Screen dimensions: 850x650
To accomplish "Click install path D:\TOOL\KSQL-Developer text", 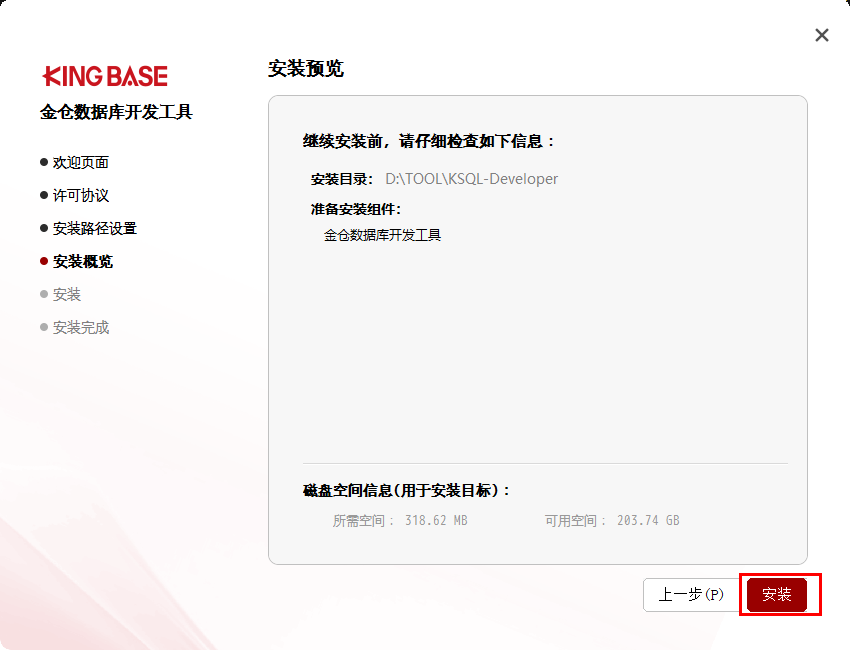I will (x=471, y=179).
